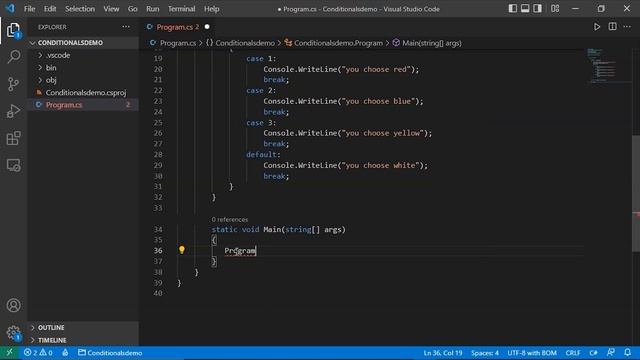Viewport: 640px width, 360px height.
Task: Open the Terminal menu
Action: point(182,9)
